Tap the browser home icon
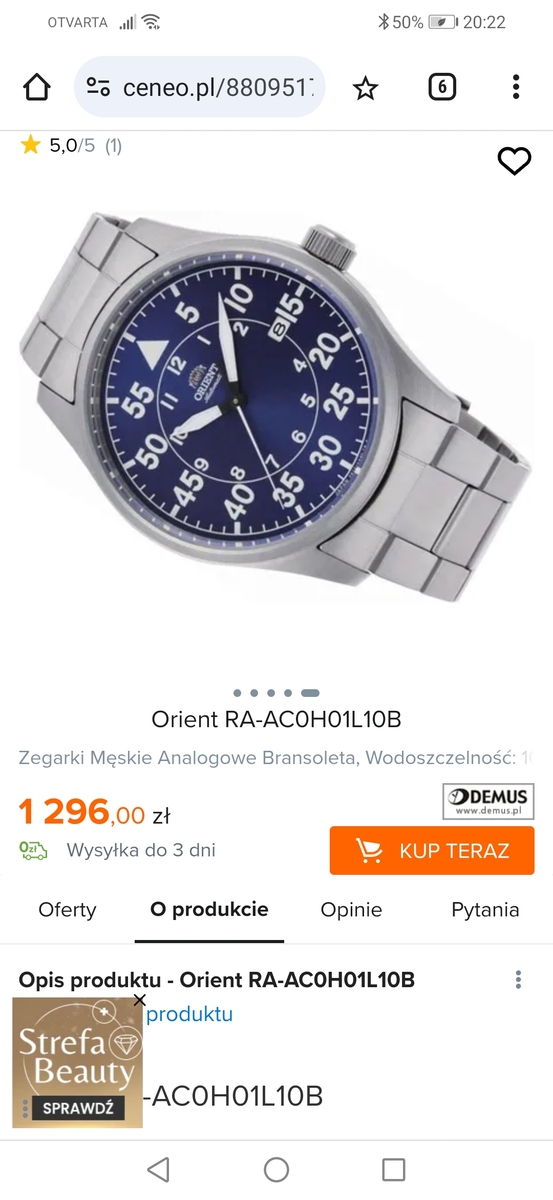The width and height of the screenshot is (553, 1200). click(x=37, y=88)
